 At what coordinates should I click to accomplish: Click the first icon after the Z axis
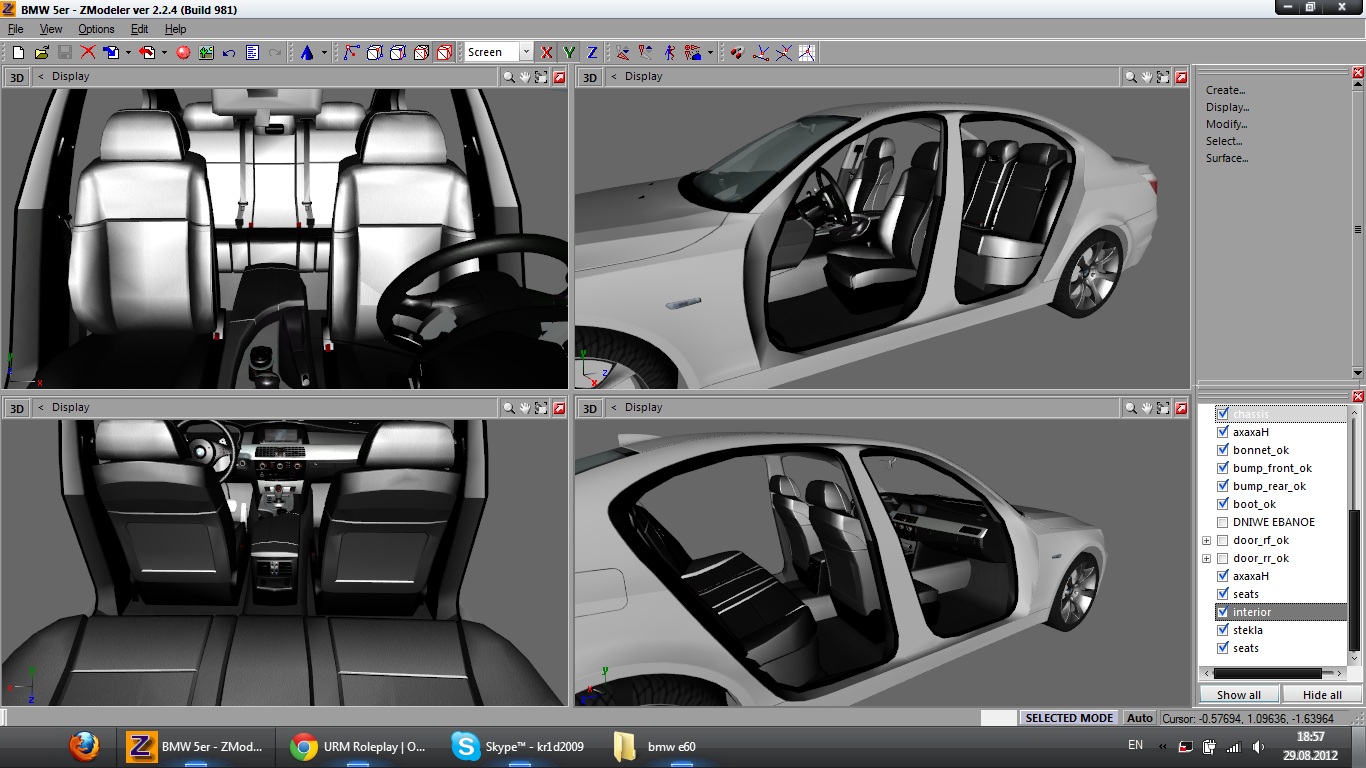(x=623, y=52)
